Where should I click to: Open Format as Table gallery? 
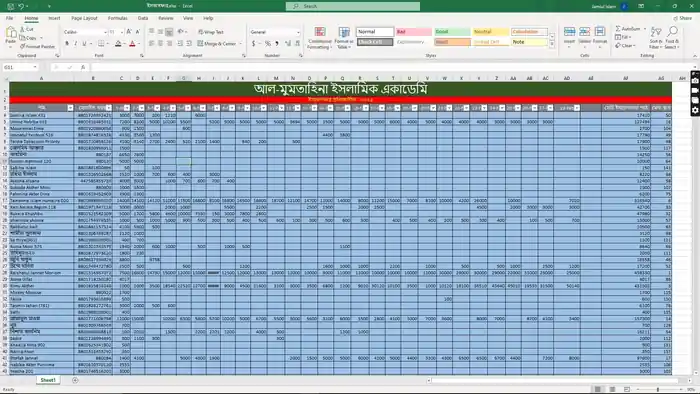344,37
